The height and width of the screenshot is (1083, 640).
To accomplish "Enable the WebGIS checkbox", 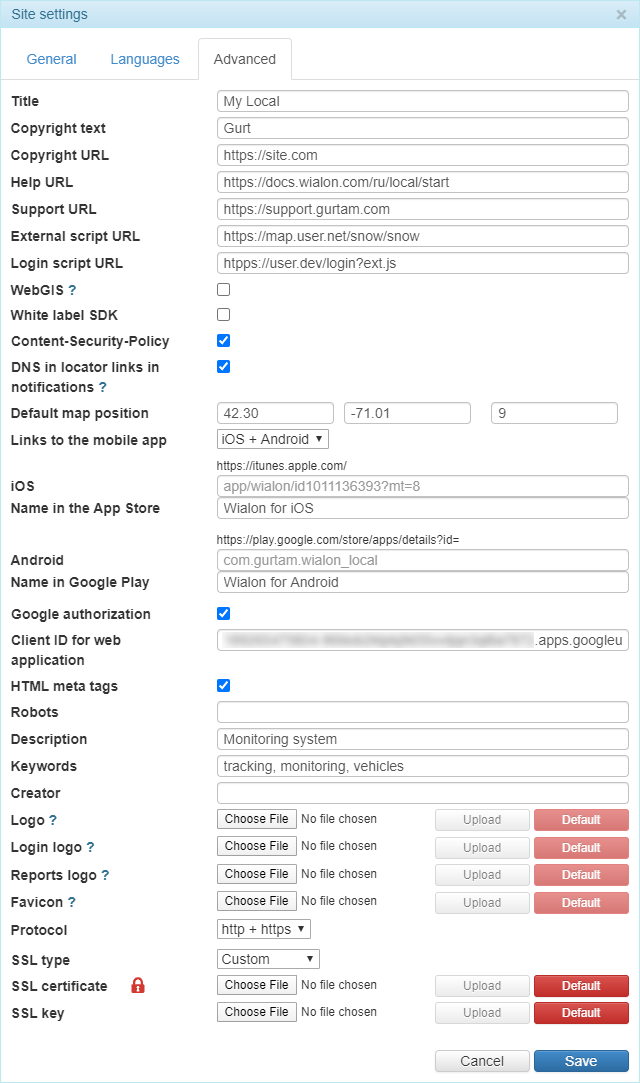I will pos(224,290).
